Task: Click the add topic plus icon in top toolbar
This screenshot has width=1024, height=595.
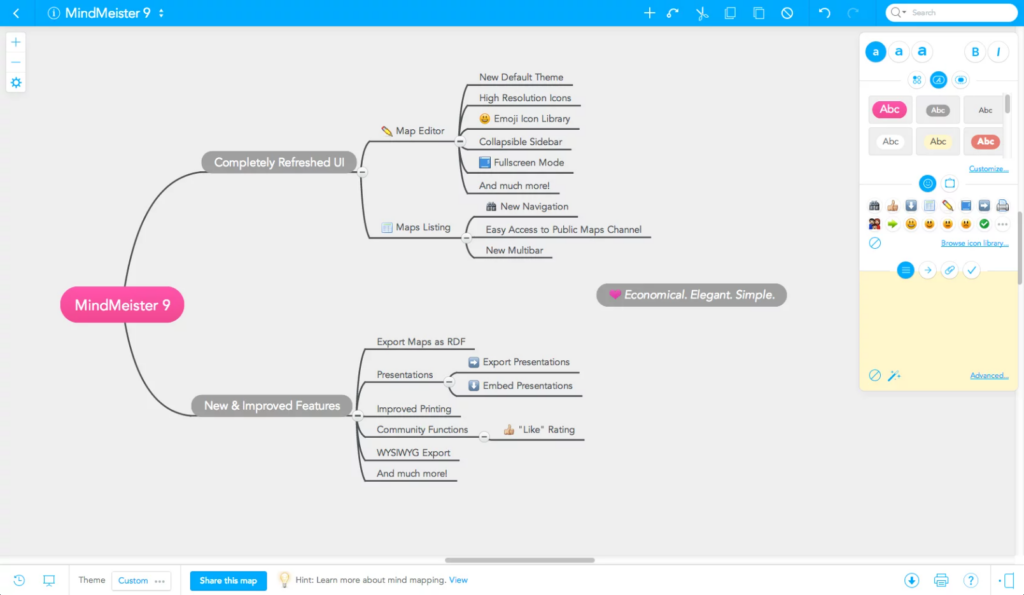Action: tap(649, 13)
